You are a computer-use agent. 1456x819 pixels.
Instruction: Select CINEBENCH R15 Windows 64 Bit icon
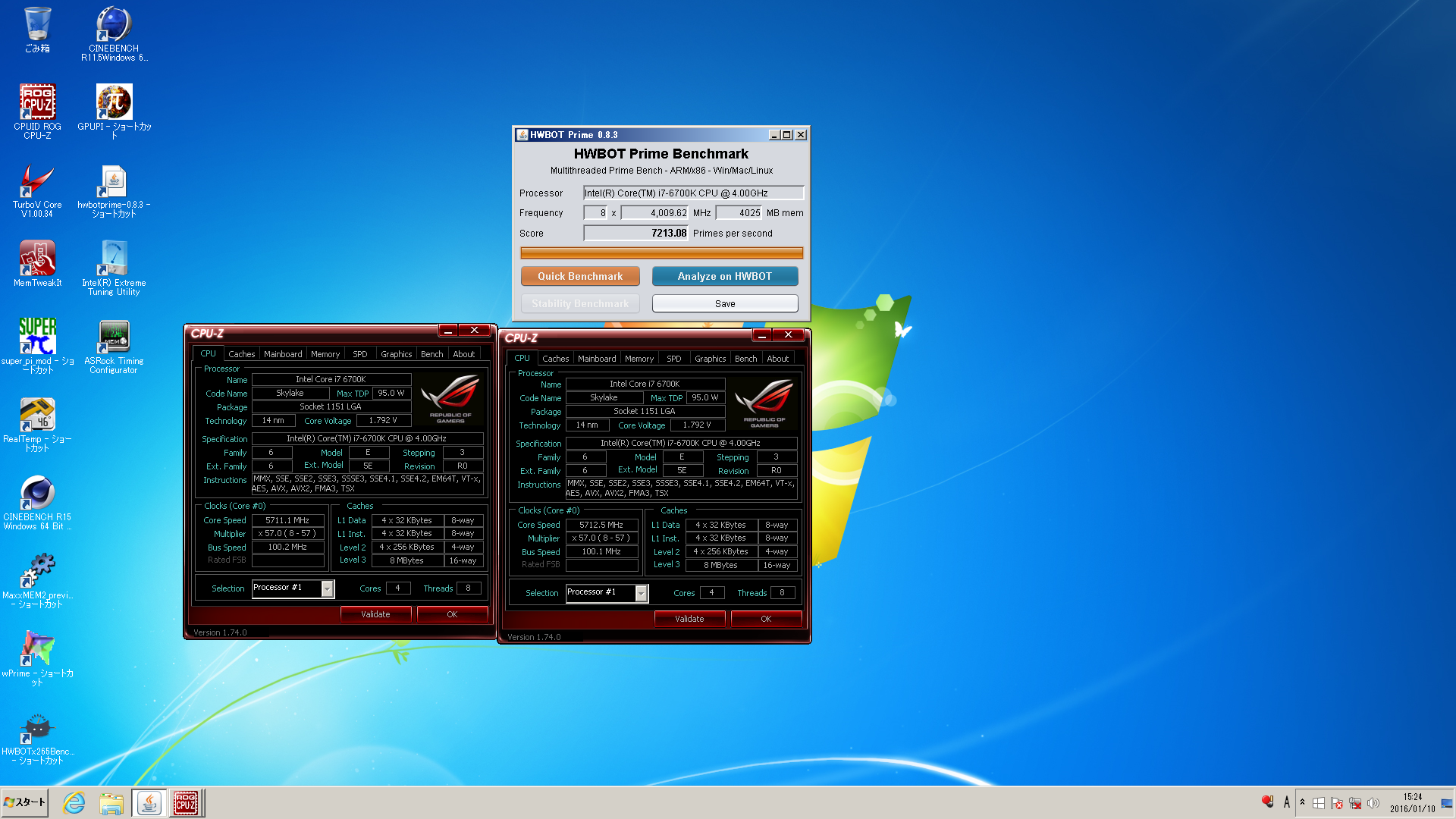[x=37, y=503]
